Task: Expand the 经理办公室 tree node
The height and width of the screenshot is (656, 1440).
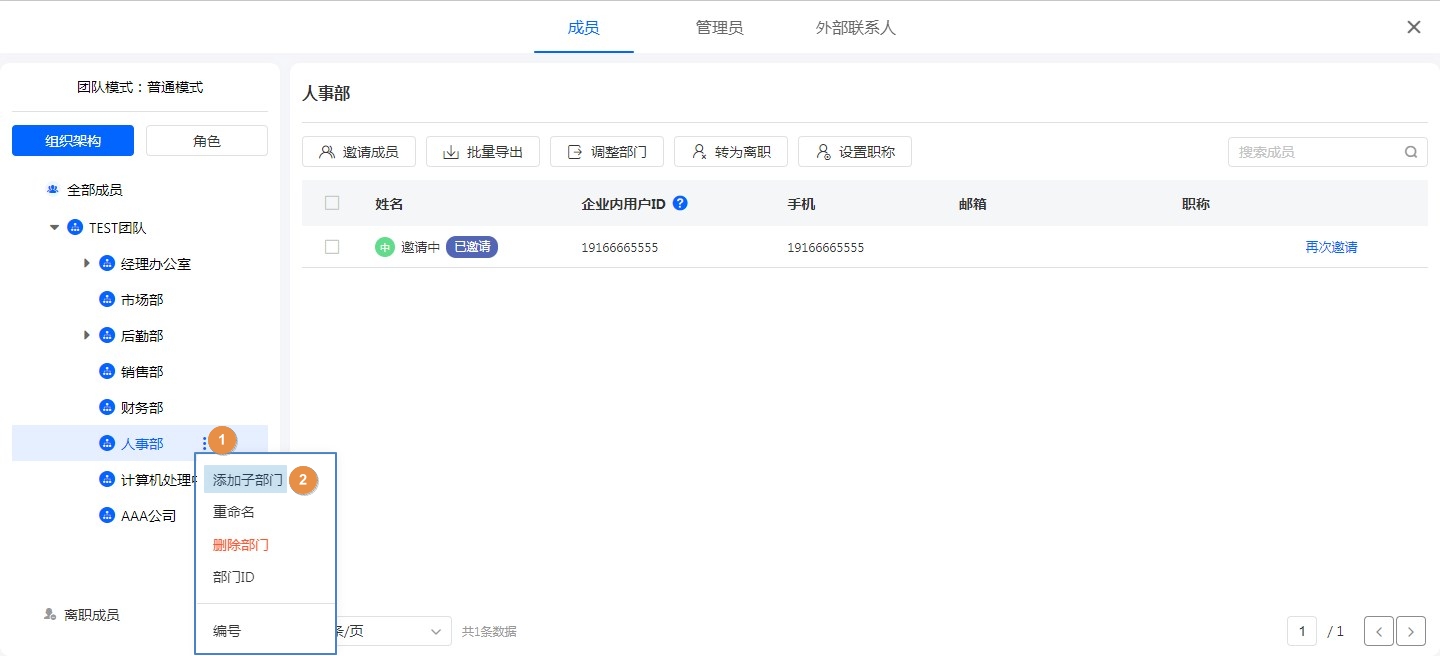Action: click(x=87, y=264)
